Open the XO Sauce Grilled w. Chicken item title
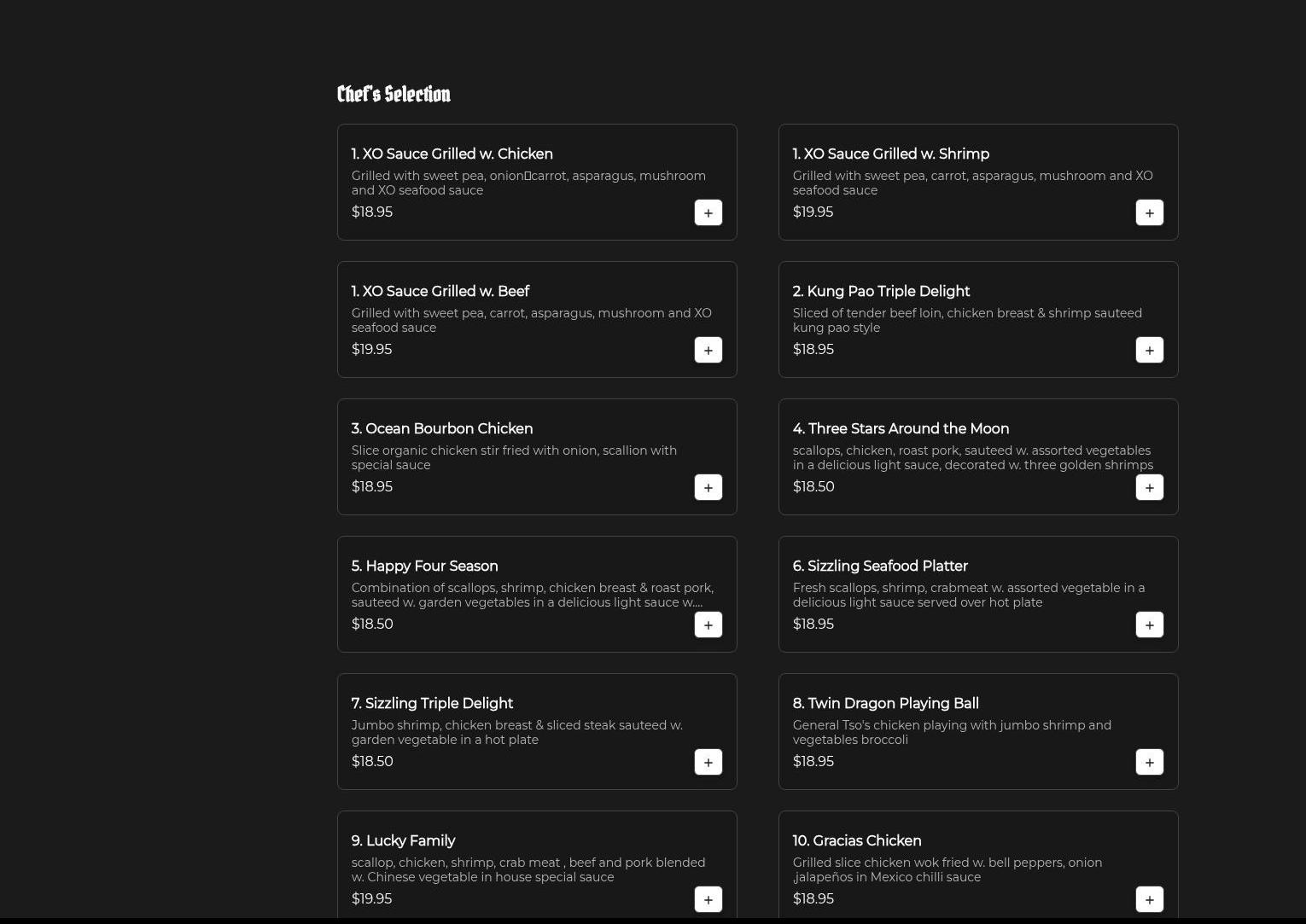The height and width of the screenshot is (924, 1306). (x=452, y=154)
